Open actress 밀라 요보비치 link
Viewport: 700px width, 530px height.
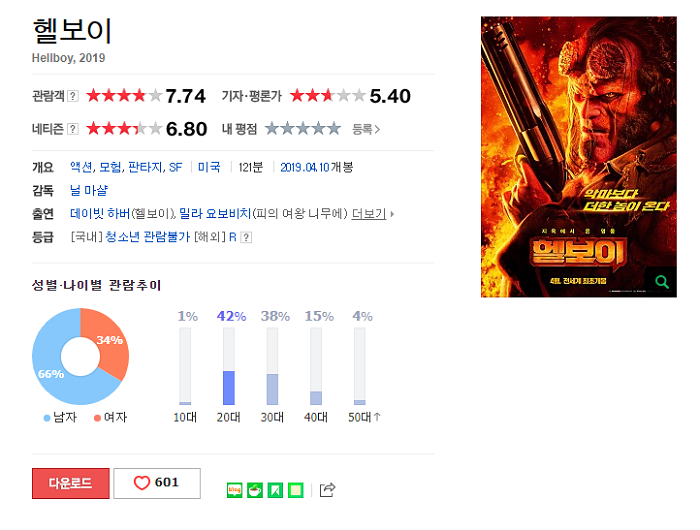(215, 214)
